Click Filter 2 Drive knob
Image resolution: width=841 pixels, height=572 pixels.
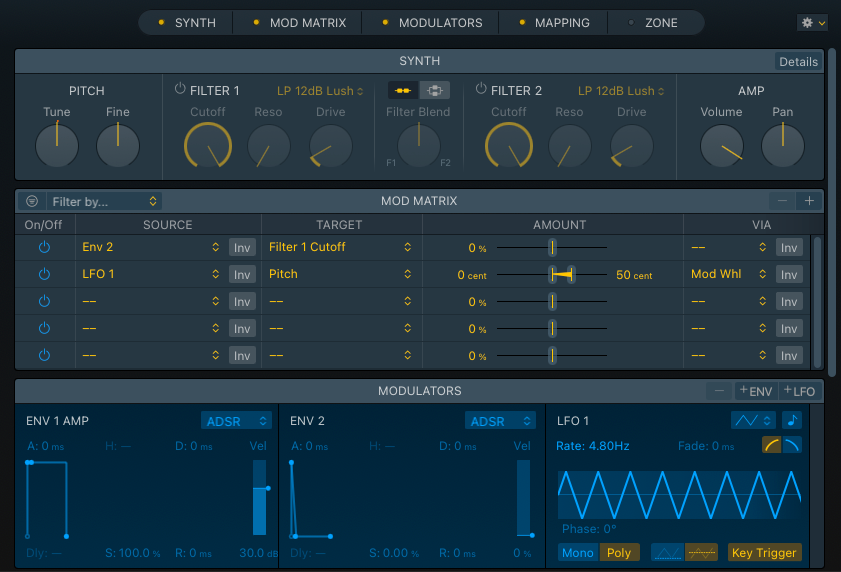point(632,145)
